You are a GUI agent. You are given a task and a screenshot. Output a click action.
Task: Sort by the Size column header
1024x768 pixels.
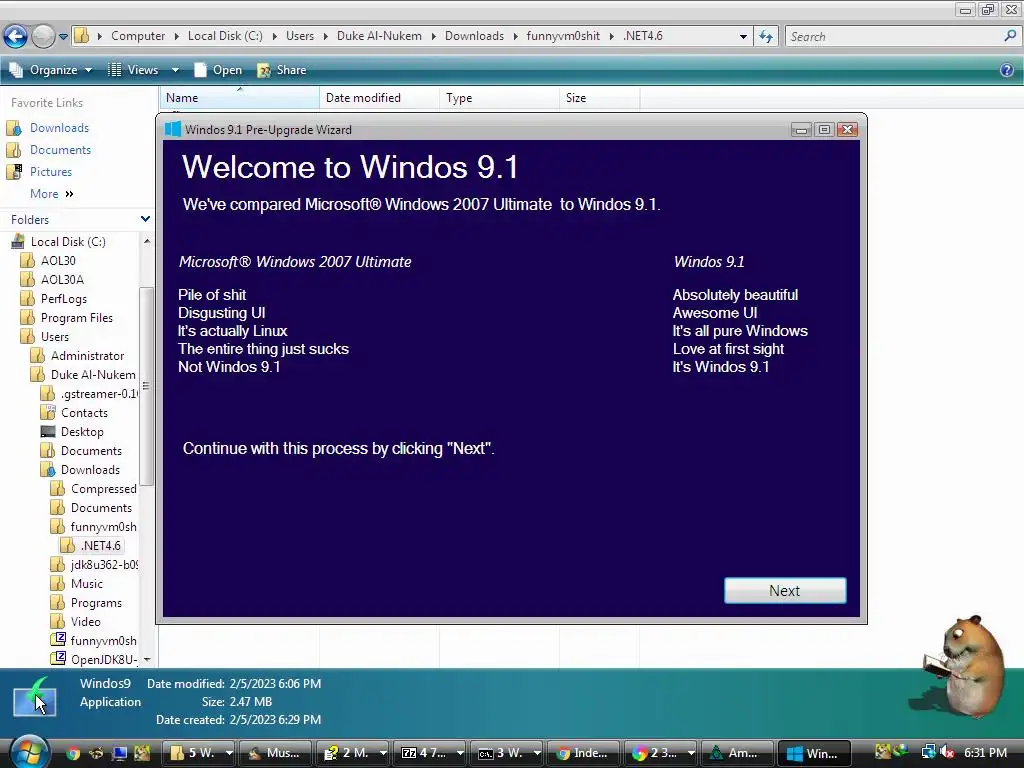(599, 97)
